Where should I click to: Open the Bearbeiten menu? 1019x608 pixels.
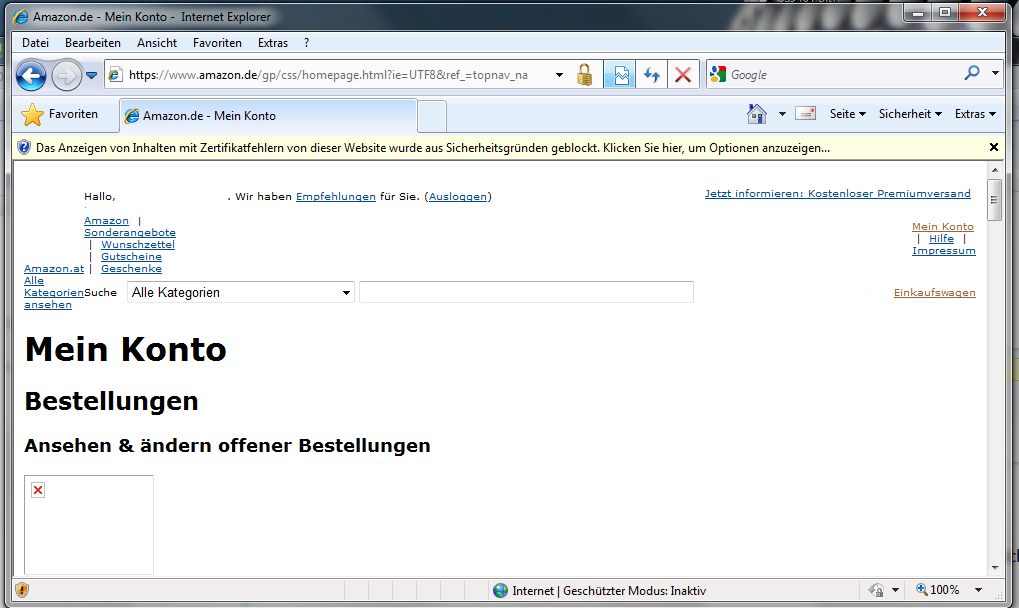(93, 43)
